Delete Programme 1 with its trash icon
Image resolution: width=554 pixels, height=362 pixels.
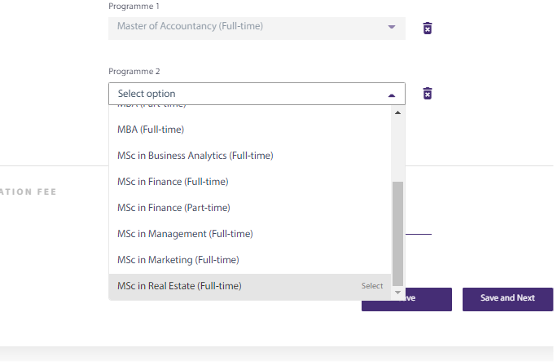click(427, 28)
